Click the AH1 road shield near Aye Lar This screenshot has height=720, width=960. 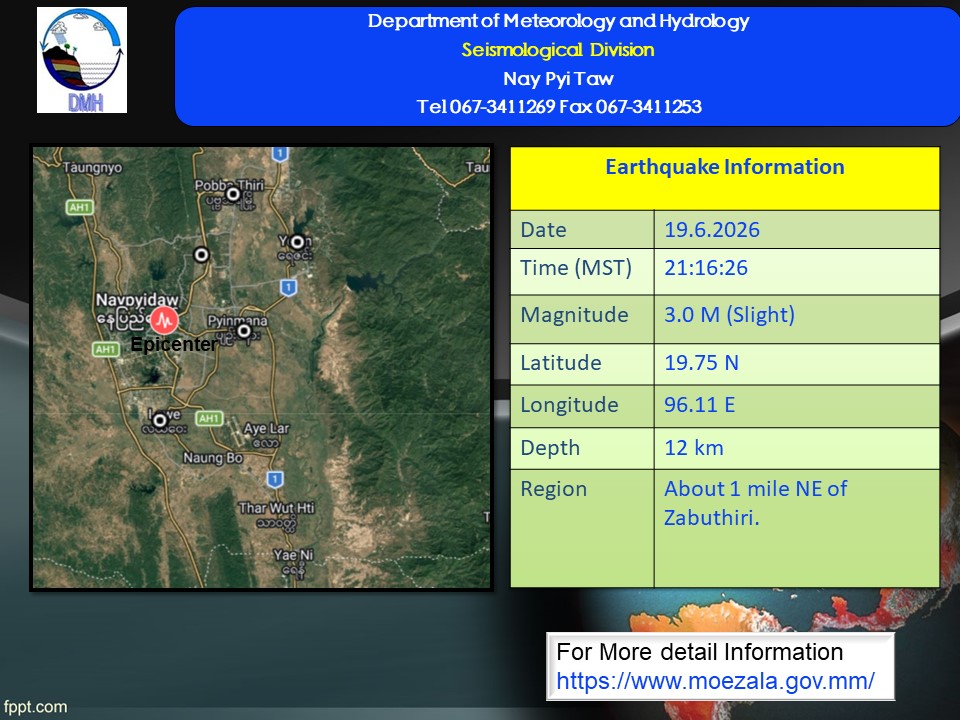209,418
